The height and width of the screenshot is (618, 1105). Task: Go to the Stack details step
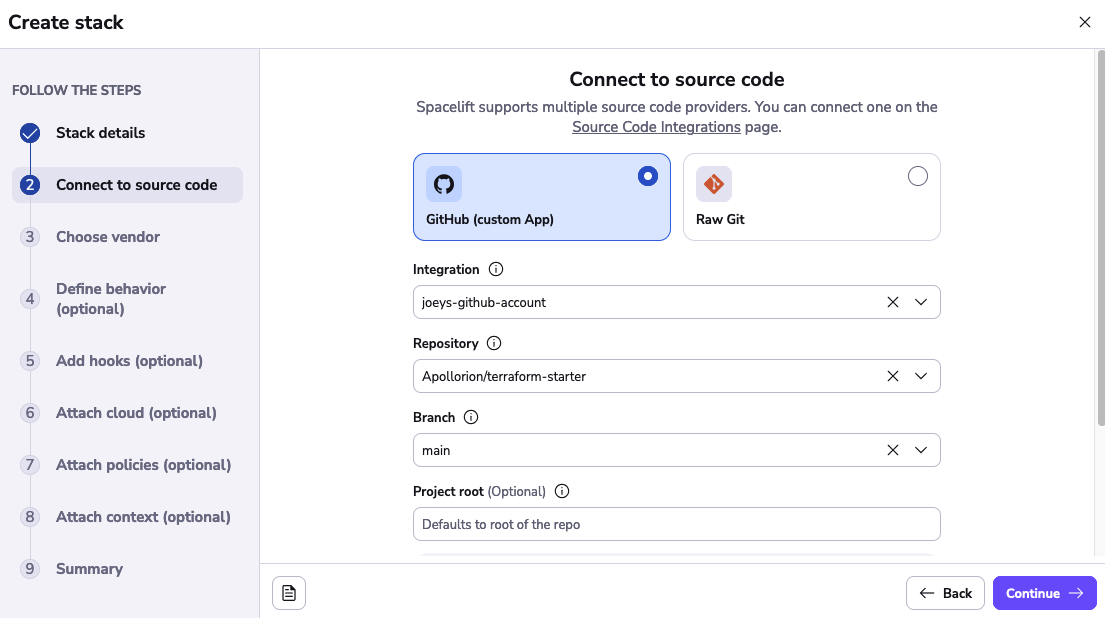[100, 133]
